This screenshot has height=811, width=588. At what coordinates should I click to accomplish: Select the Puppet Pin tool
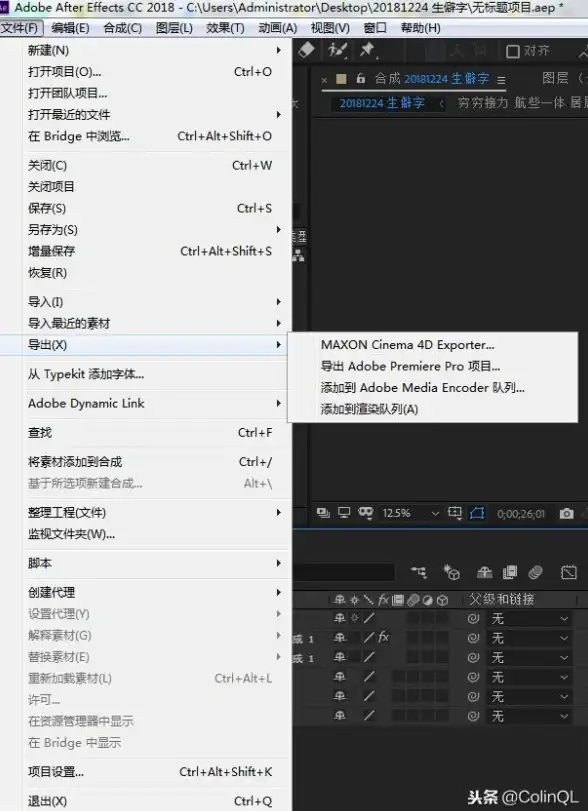coord(368,50)
